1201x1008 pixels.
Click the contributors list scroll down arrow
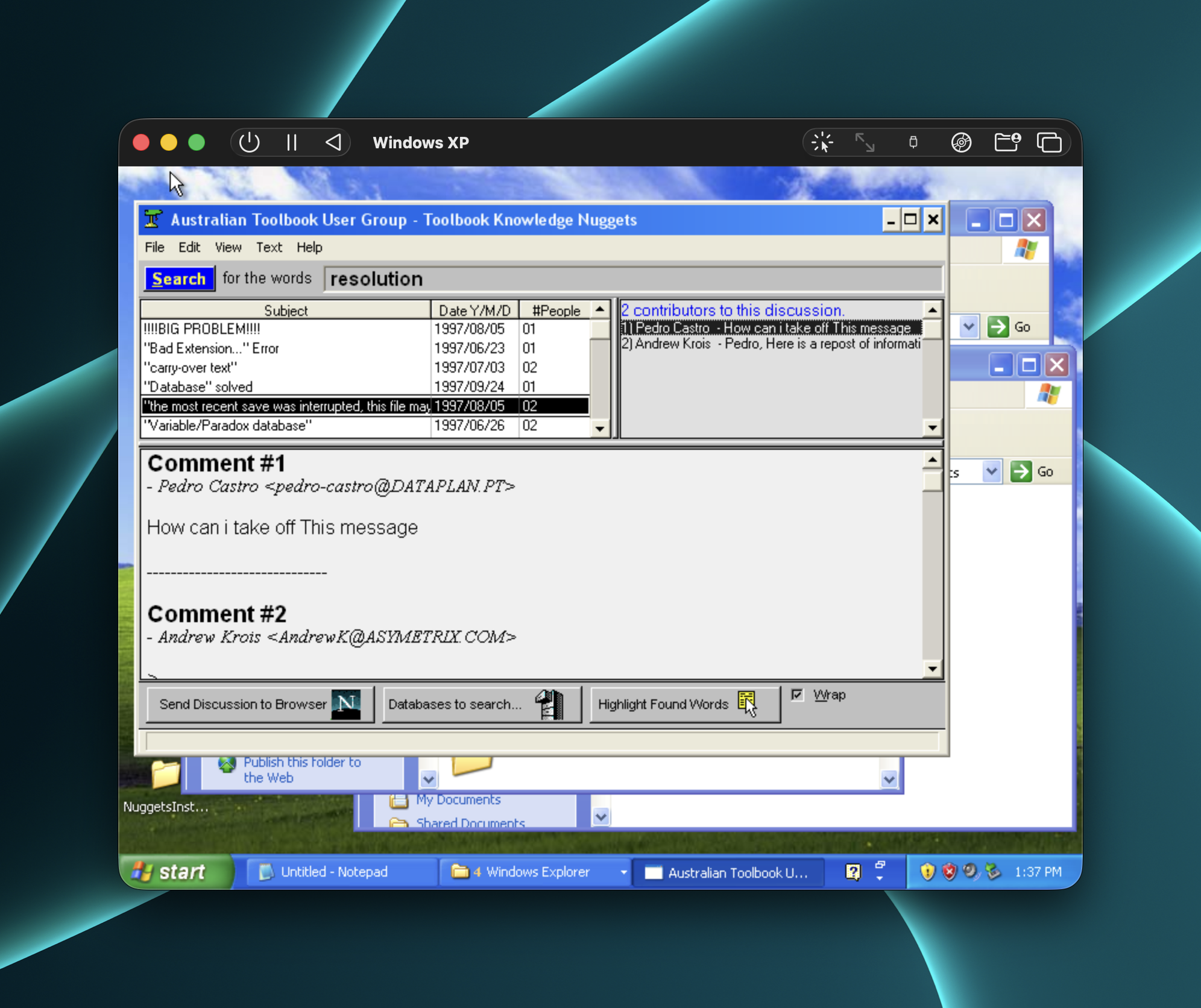pyautogui.click(x=932, y=428)
